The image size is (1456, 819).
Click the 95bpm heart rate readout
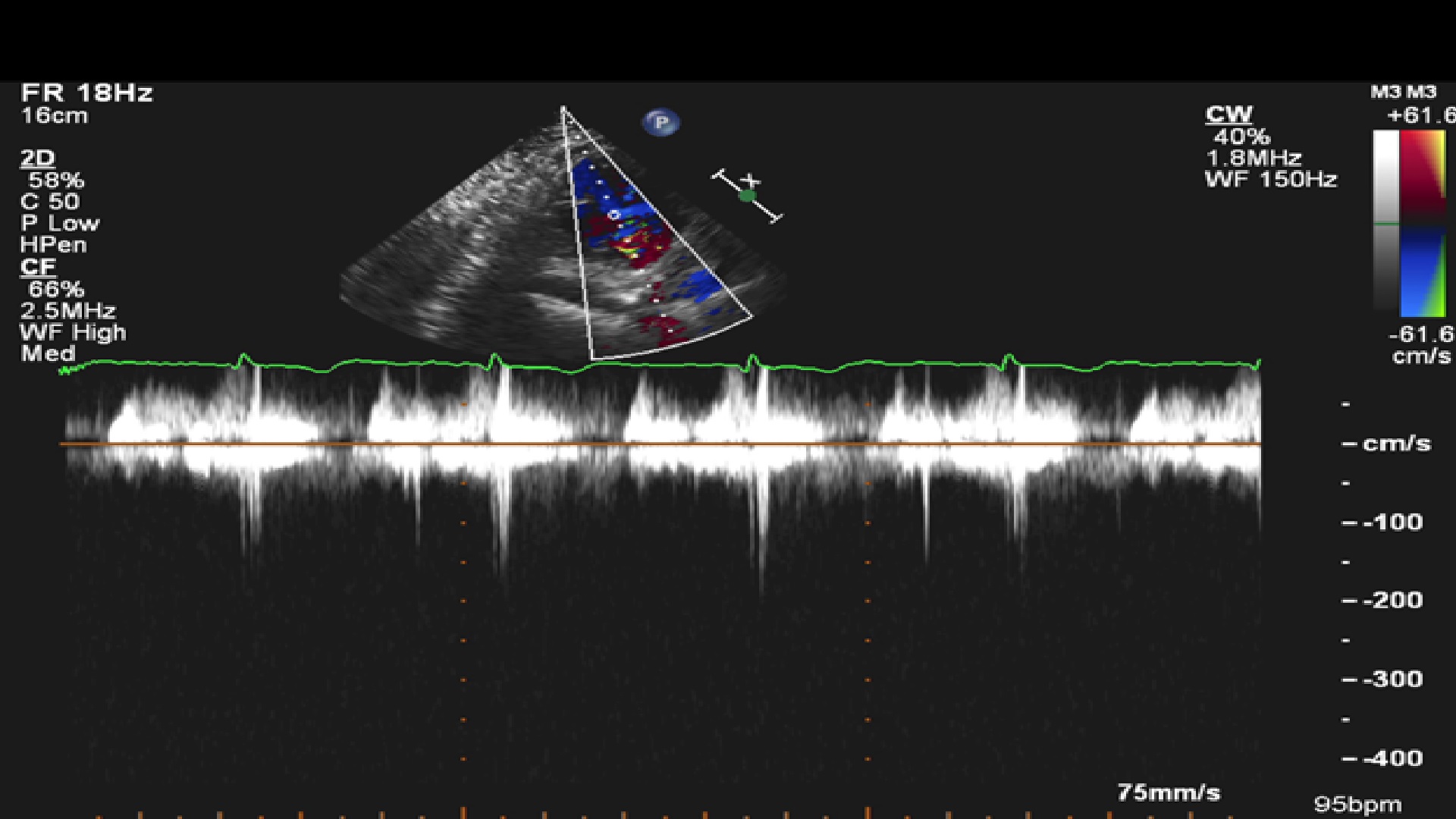click(1357, 804)
